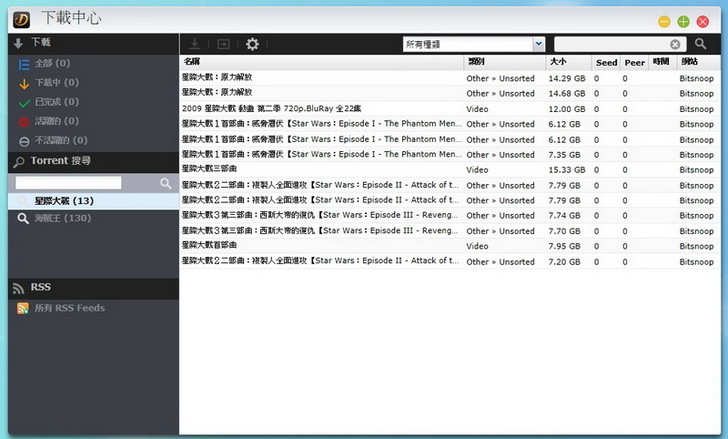Click the Torrent search magnifier in sidebar

(166, 184)
